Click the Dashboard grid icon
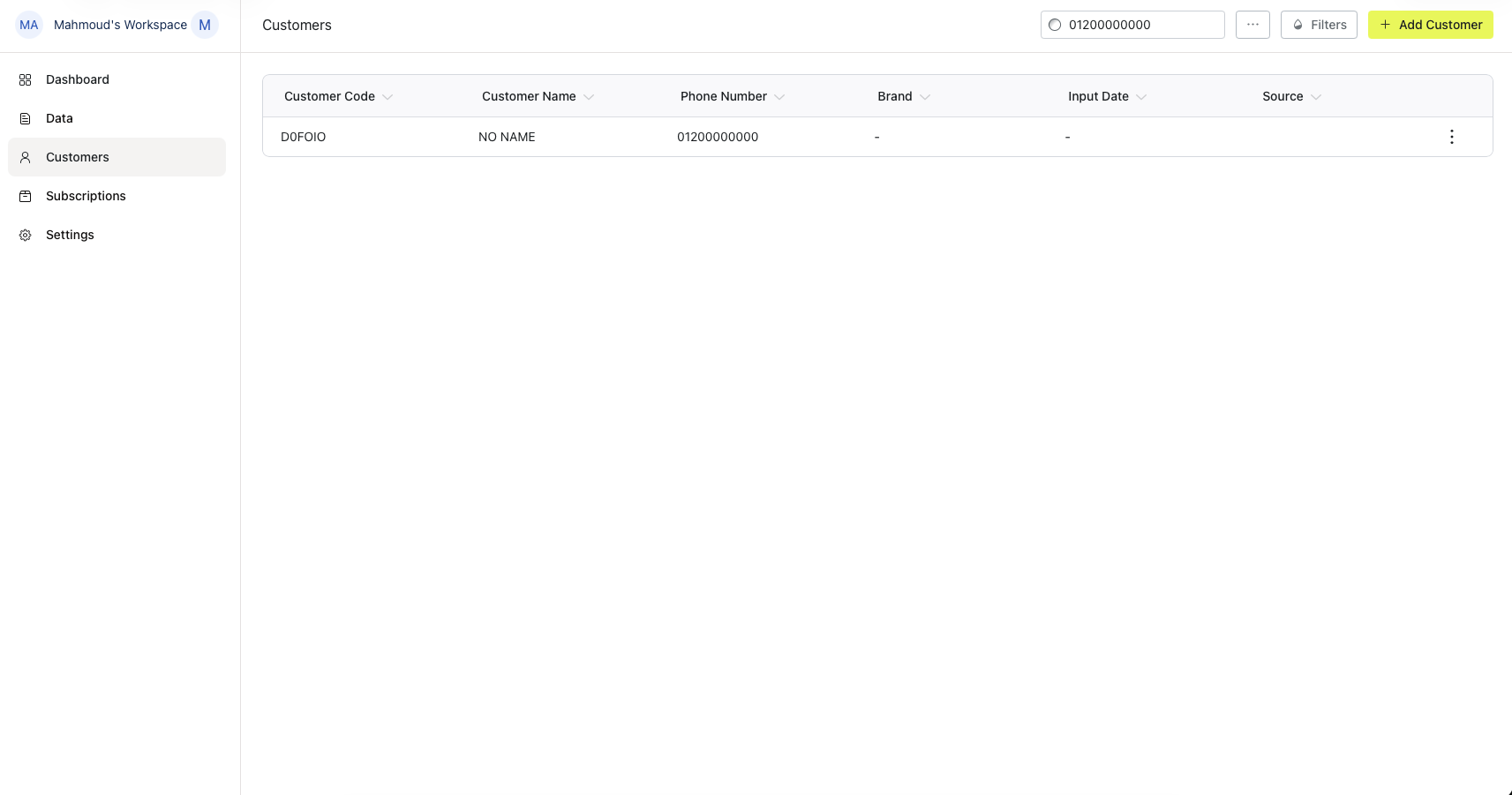This screenshot has width=1512, height=795. tap(26, 79)
